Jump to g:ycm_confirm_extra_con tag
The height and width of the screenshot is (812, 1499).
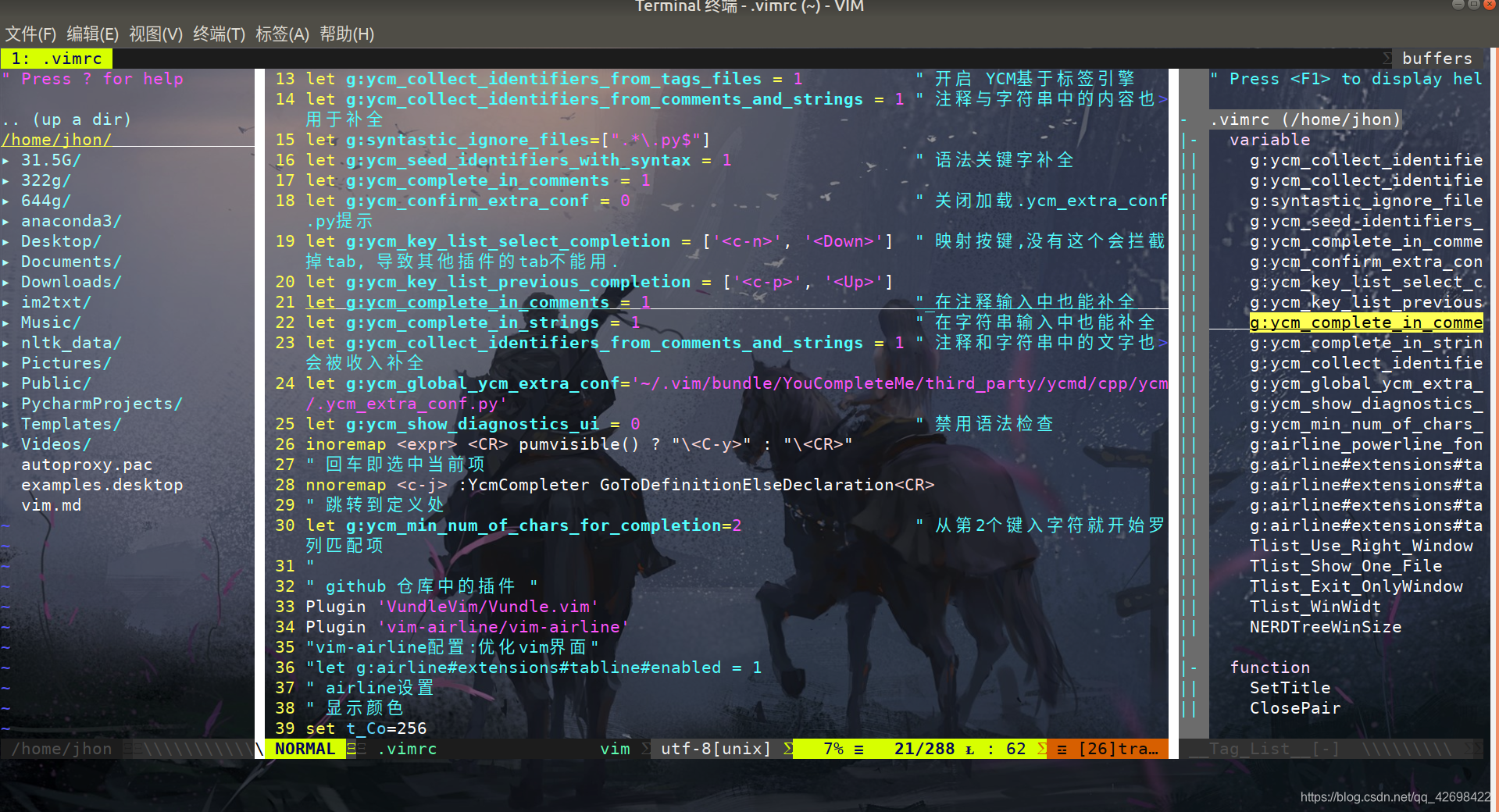coord(1366,262)
